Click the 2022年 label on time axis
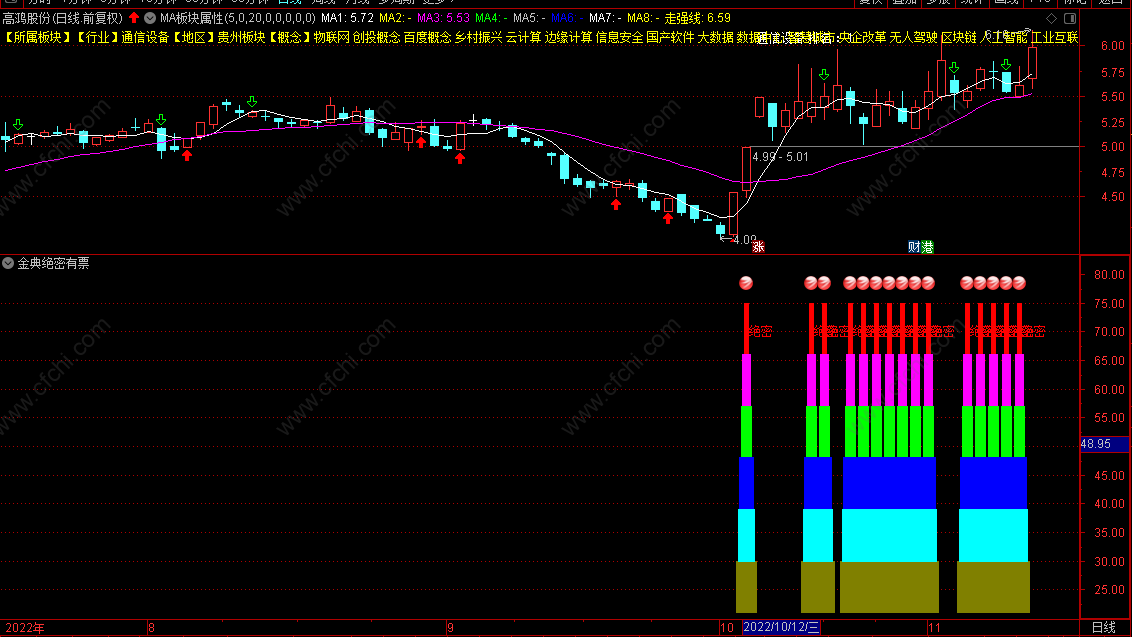Image resolution: width=1132 pixels, height=637 pixels. point(25,628)
